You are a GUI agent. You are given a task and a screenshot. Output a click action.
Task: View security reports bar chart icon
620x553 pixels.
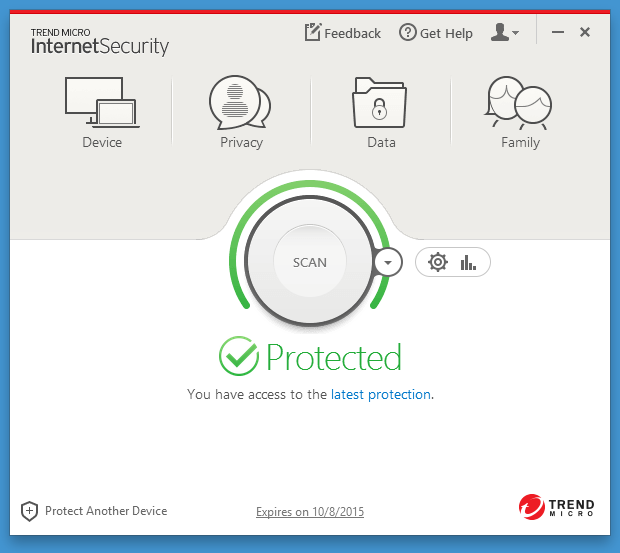[468, 262]
